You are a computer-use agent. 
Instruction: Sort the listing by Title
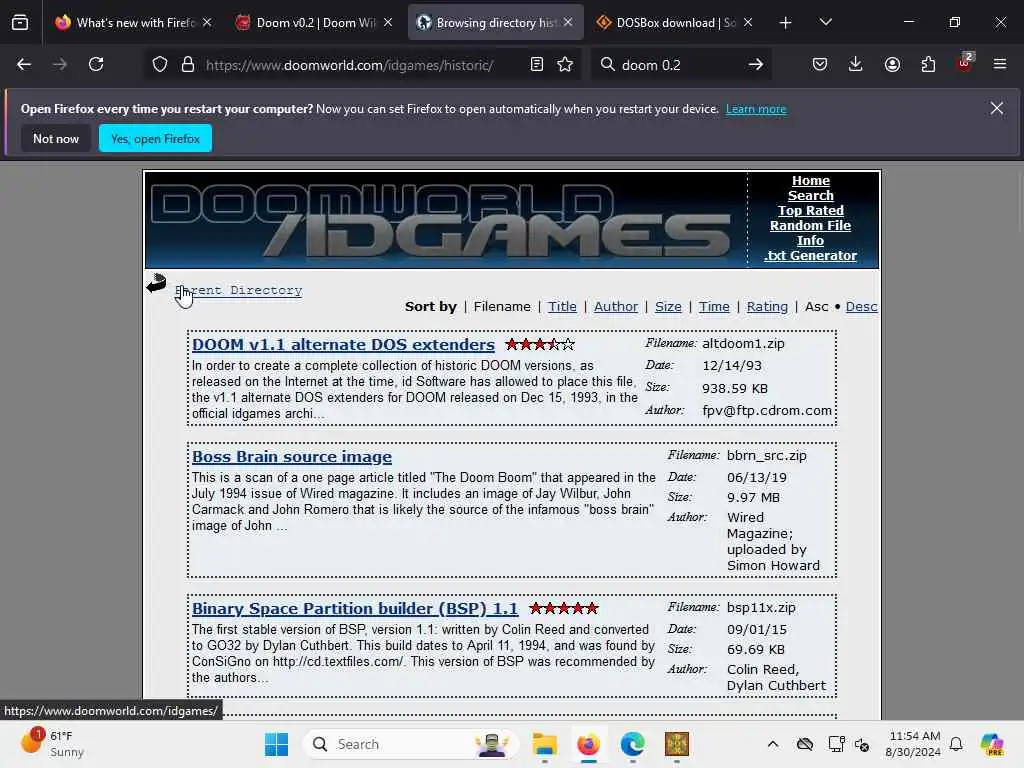point(562,306)
